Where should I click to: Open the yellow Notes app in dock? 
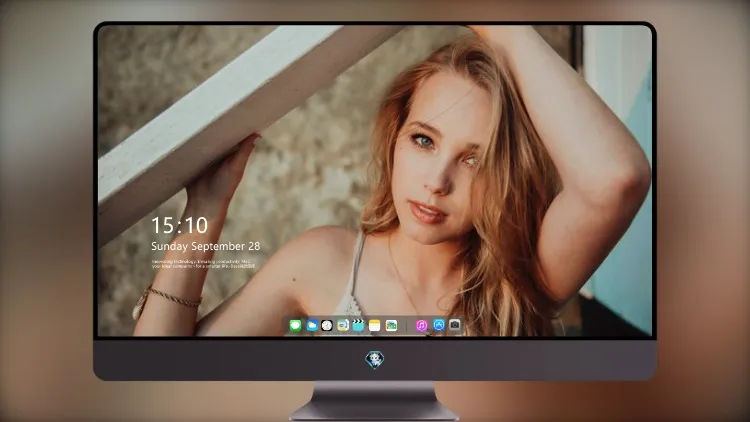[x=375, y=326]
